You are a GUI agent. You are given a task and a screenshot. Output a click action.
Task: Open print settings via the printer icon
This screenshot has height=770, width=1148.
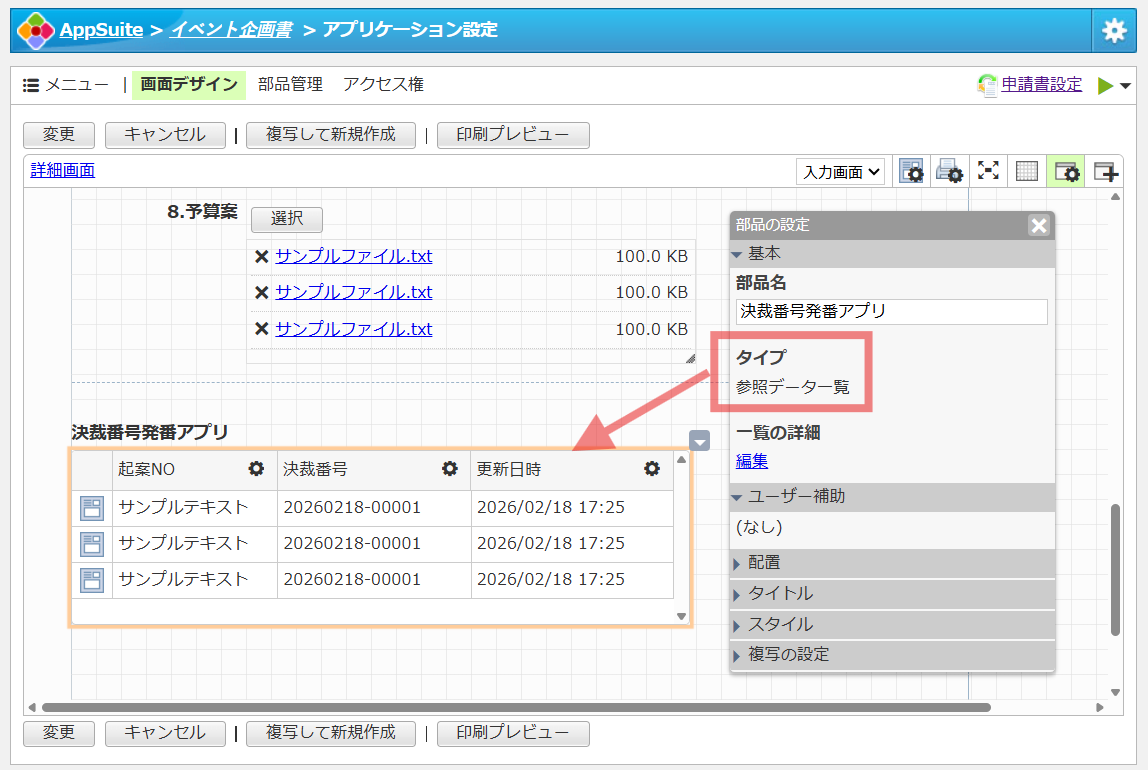point(949,171)
